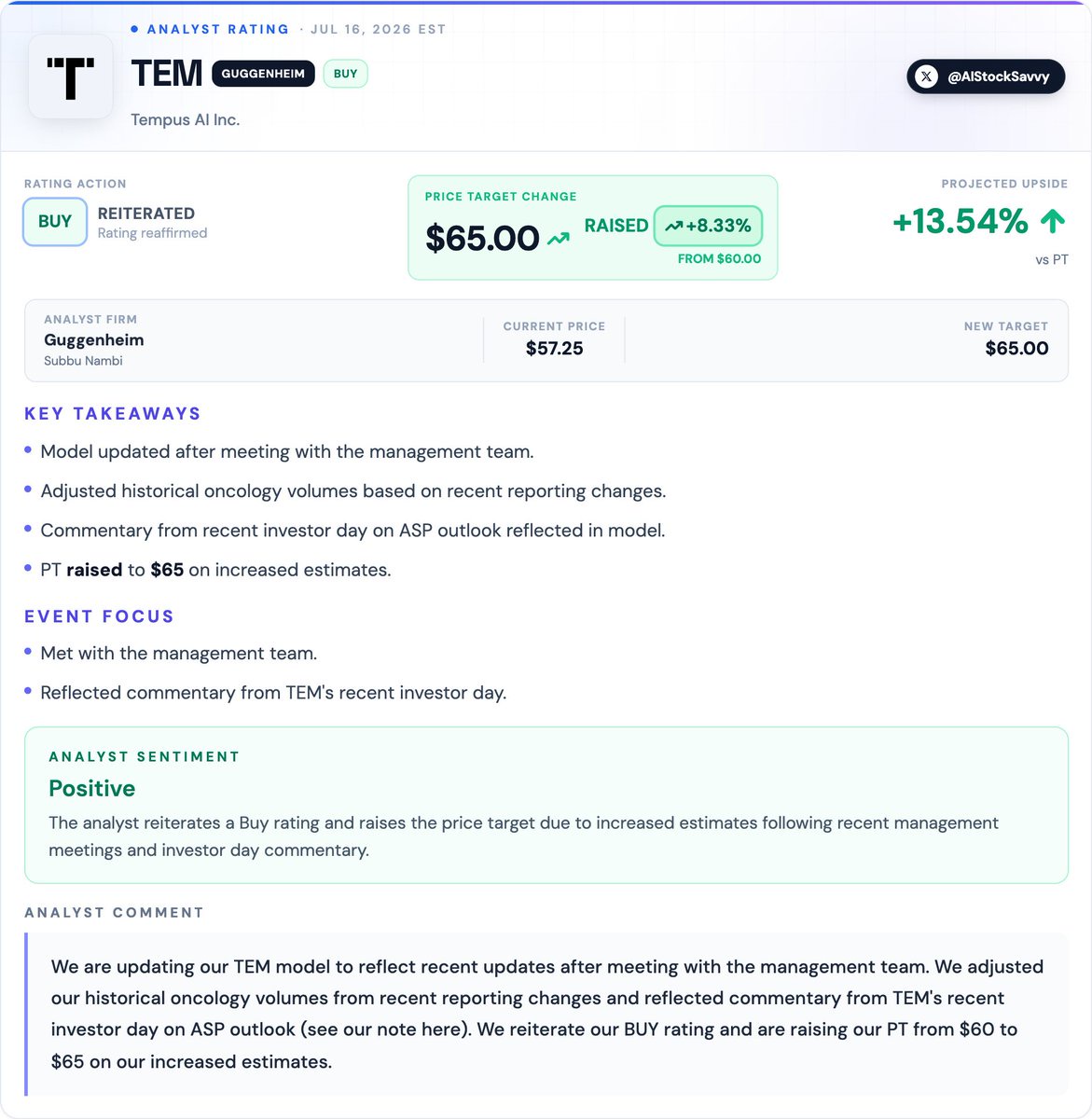The height and width of the screenshot is (1119, 1092).
Task: Click the Positive sentiment label
Action: [92, 788]
